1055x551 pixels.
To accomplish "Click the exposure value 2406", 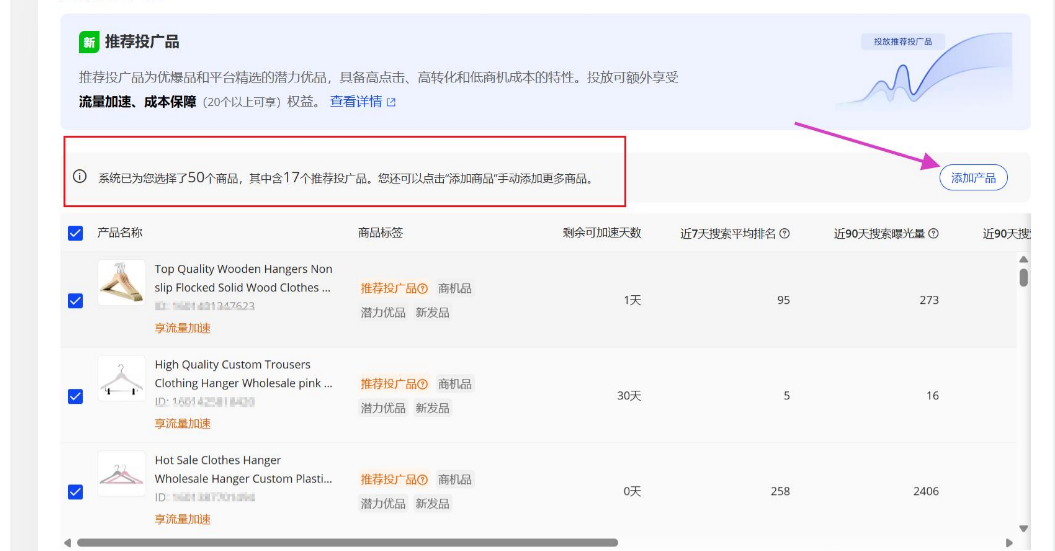I will point(926,491).
